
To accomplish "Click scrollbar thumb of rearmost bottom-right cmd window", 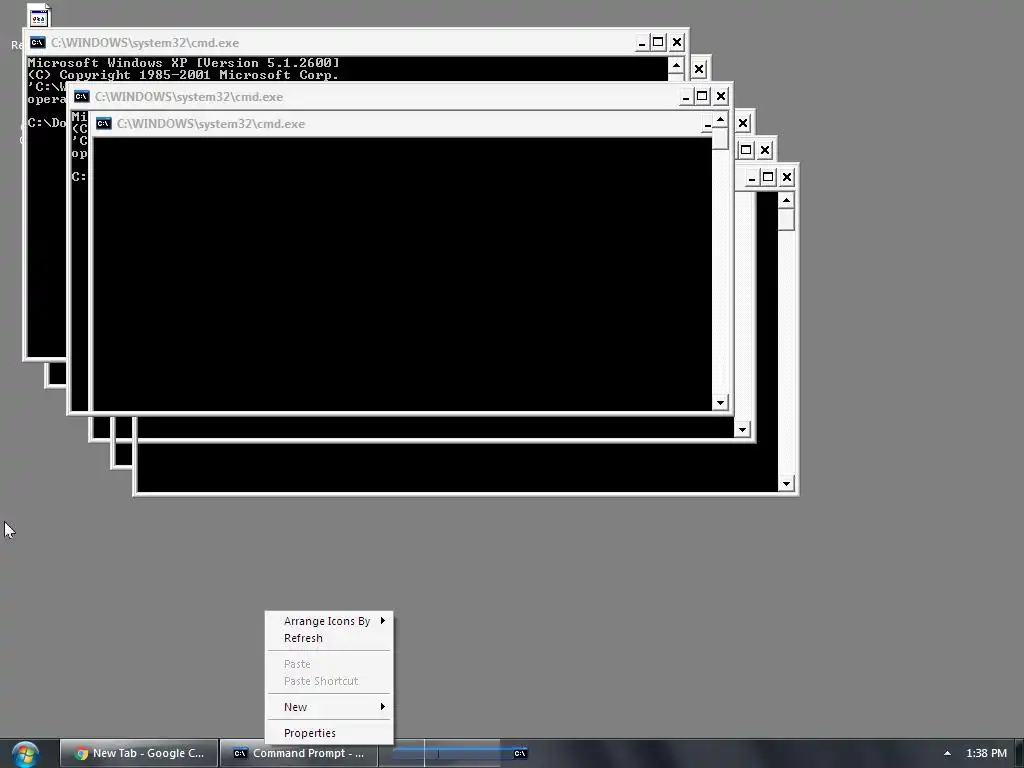I will coord(786,219).
